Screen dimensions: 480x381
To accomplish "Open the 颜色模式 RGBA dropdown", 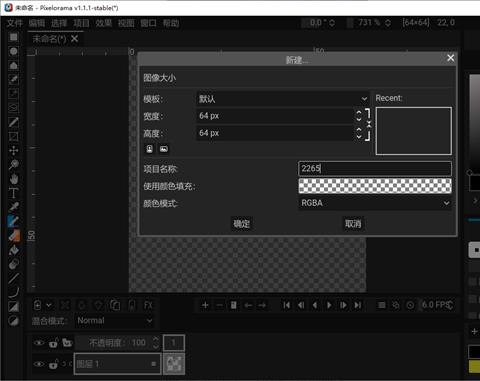I will [375, 203].
